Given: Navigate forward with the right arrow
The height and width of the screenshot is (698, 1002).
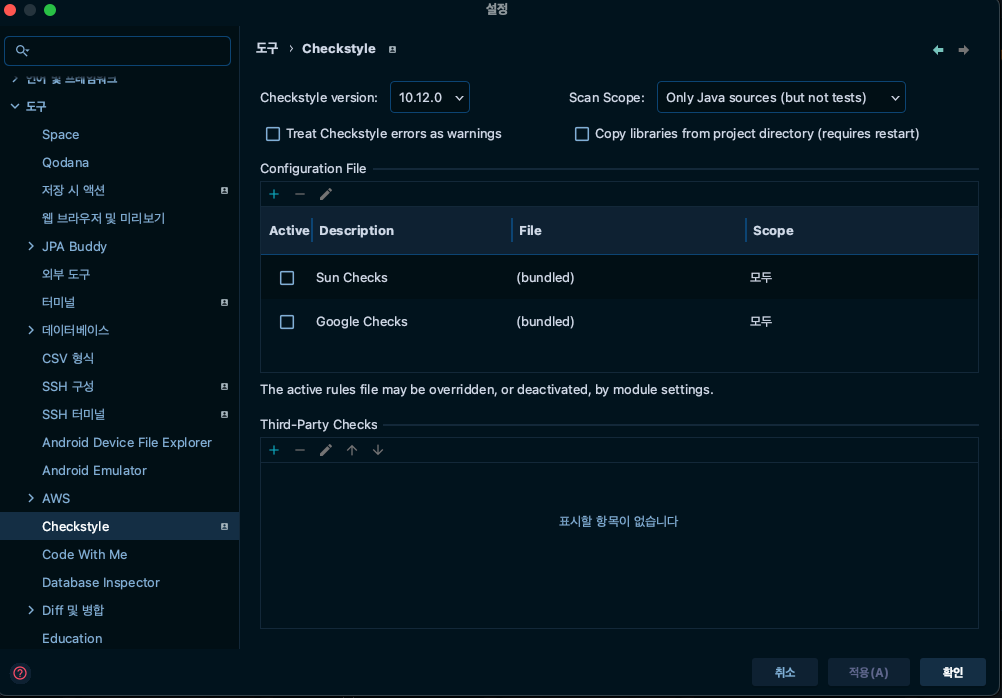Looking at the screenshot, I should 964,50.
